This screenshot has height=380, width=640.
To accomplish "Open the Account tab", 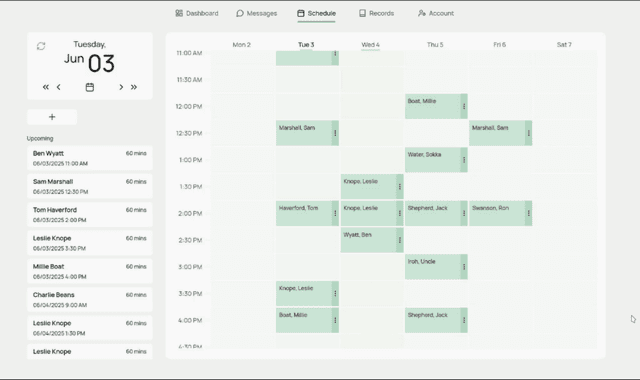I will [436, 13].
